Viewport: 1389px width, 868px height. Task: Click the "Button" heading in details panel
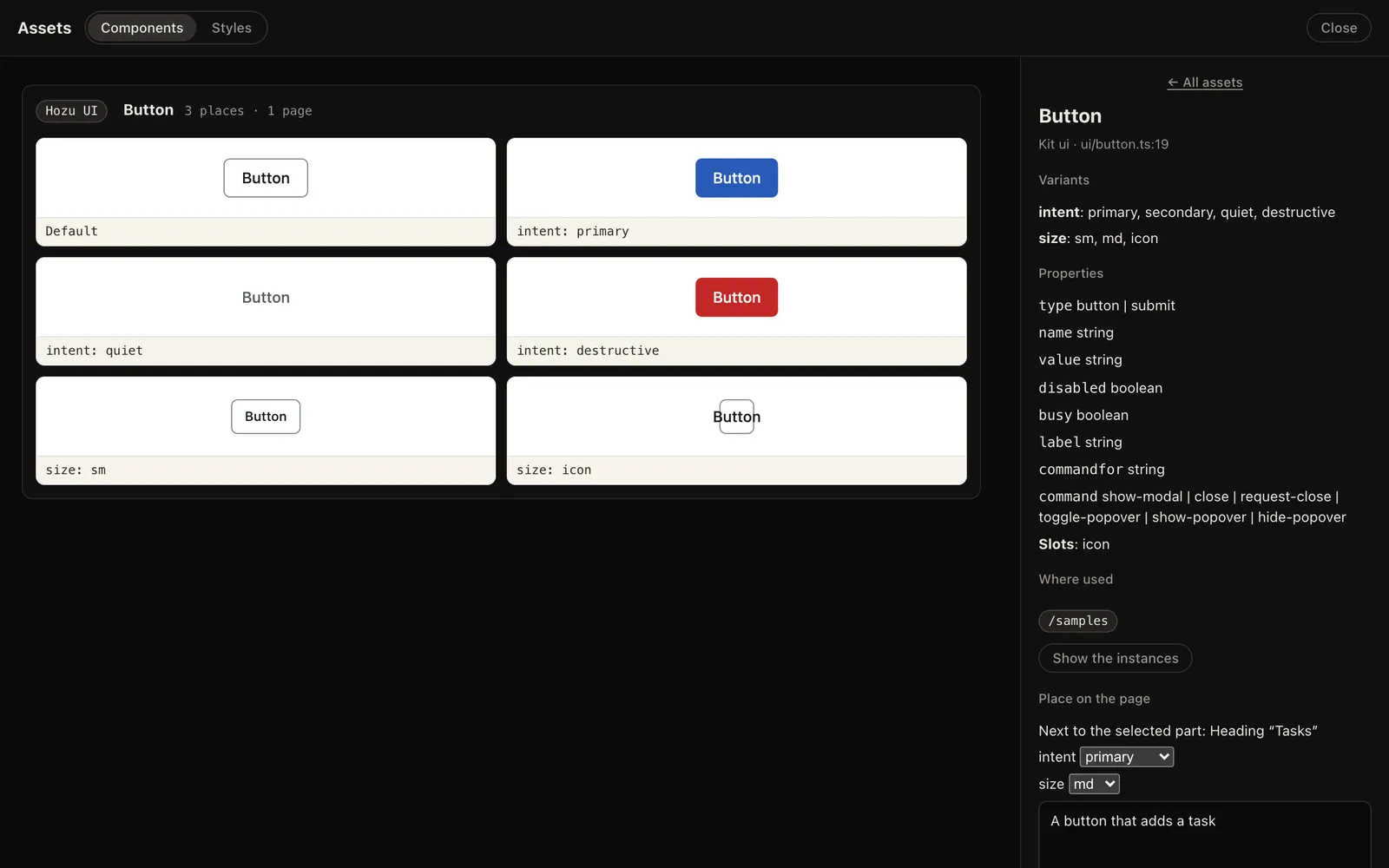point(1070,116)
